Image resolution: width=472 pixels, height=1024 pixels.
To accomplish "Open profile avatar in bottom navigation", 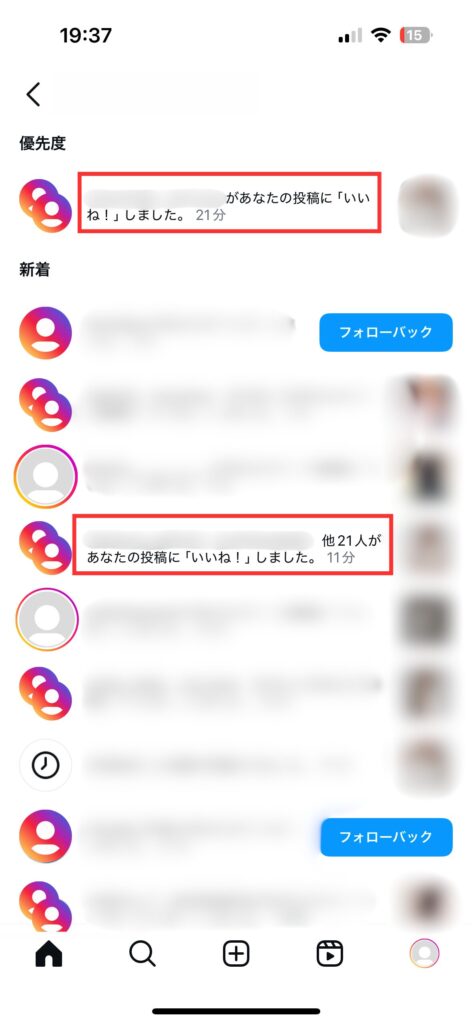I will (x=424, y=954).
